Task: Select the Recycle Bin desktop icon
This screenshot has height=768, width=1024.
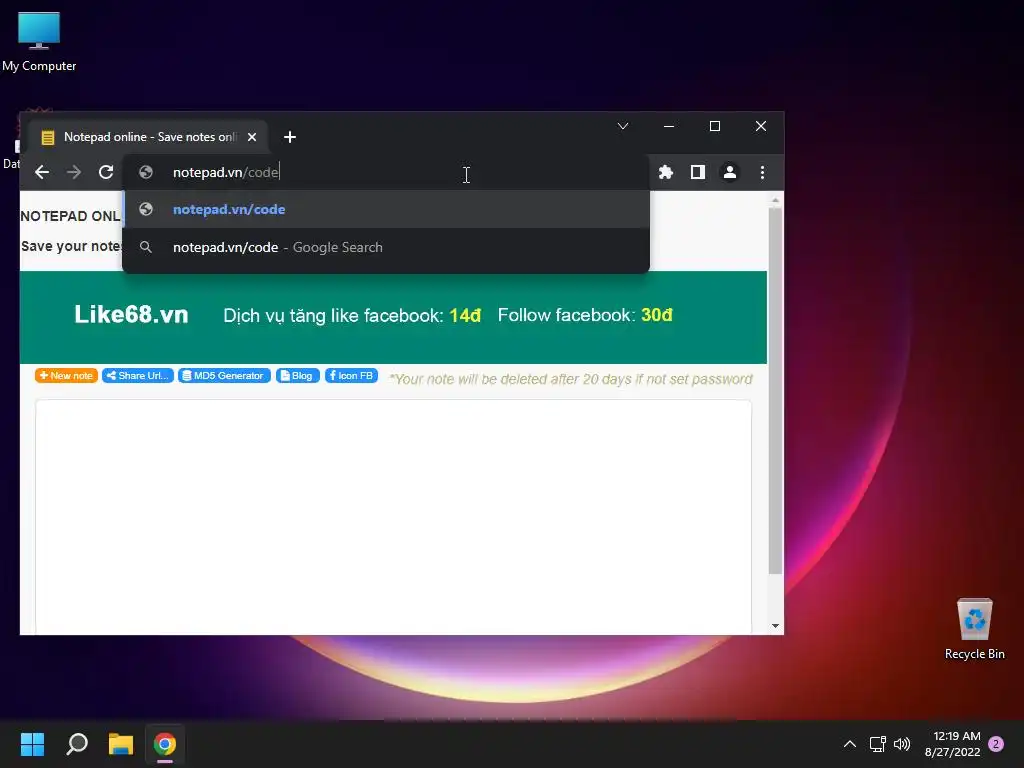Action: [974, 628]
